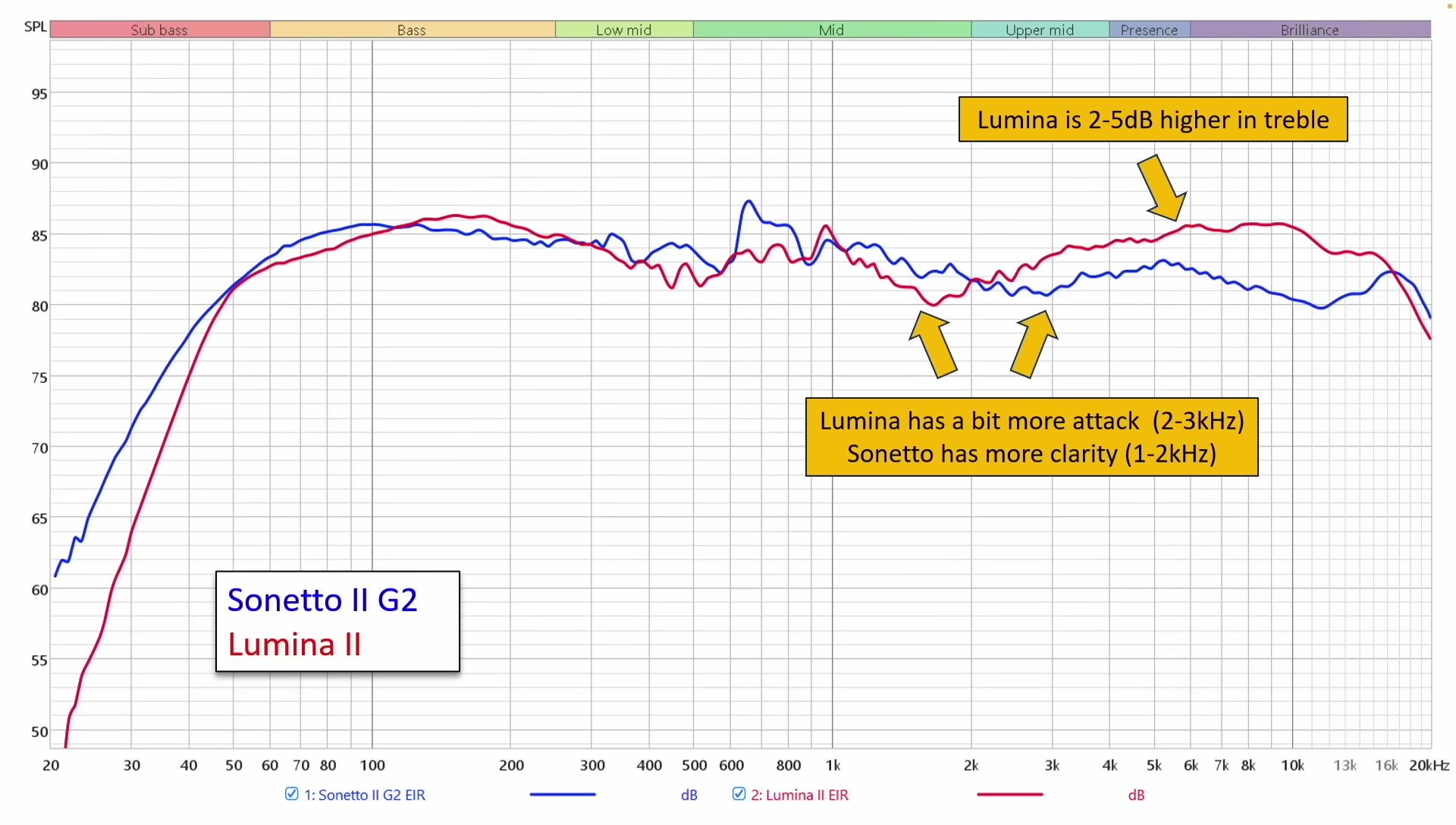This screenshot has width=1456, height=825.
Task: Click the 20 Hz frequency axis label
Action: click(x=51, y=765)
